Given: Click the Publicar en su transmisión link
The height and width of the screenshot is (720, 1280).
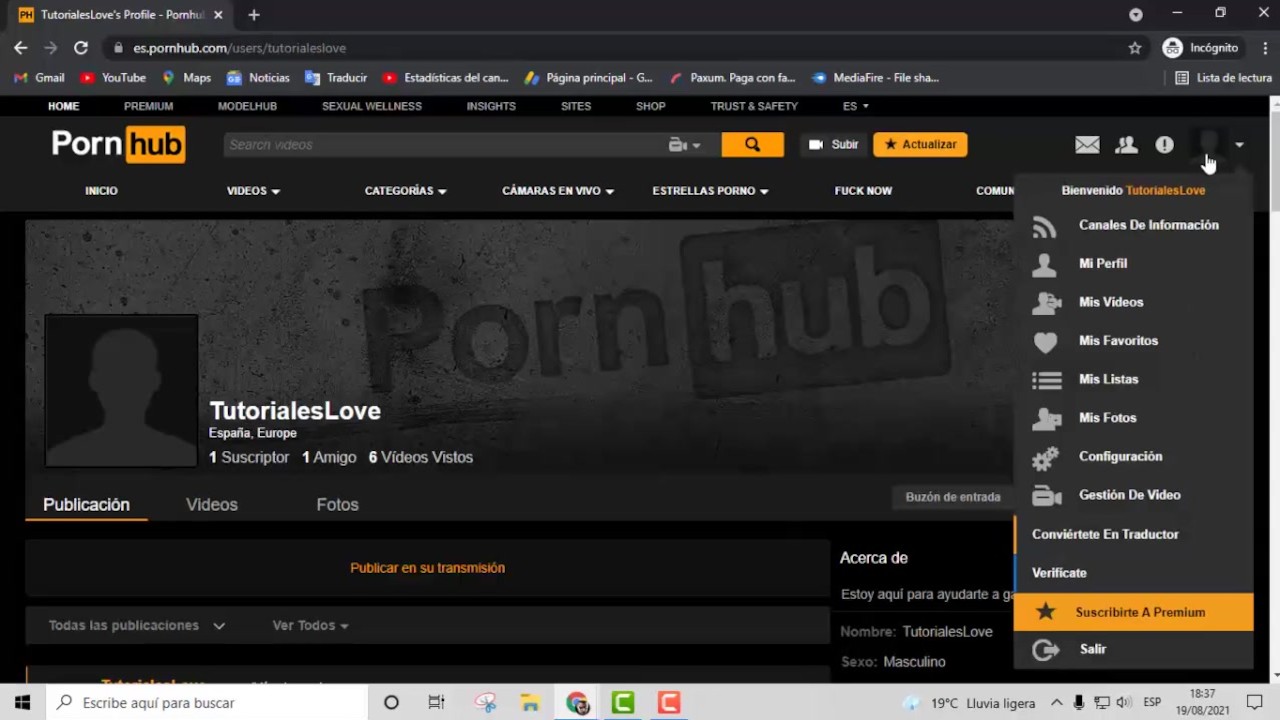Looking at the screenshot, I should point(427,568).
